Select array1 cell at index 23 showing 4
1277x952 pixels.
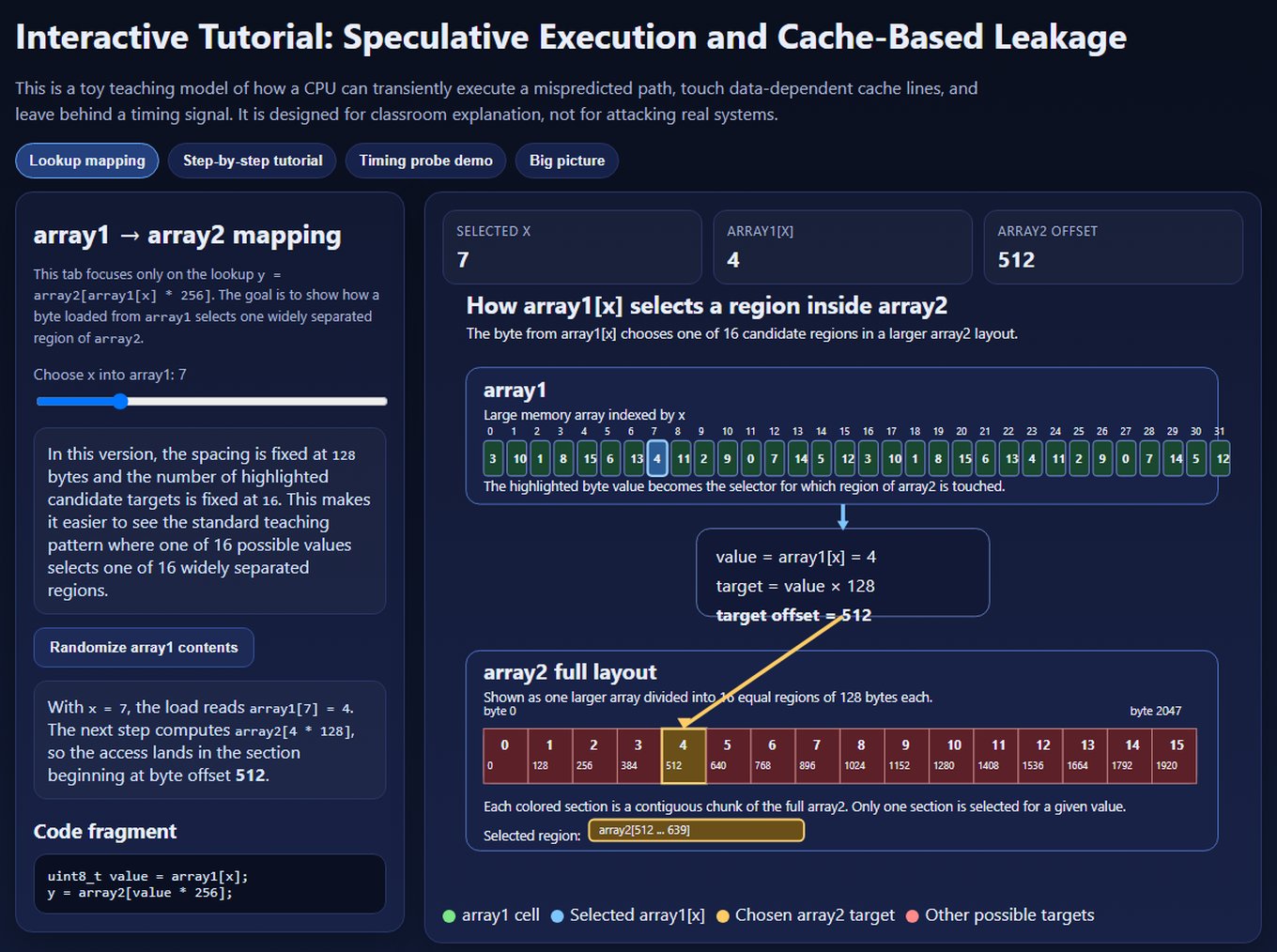coord(1032,458)
